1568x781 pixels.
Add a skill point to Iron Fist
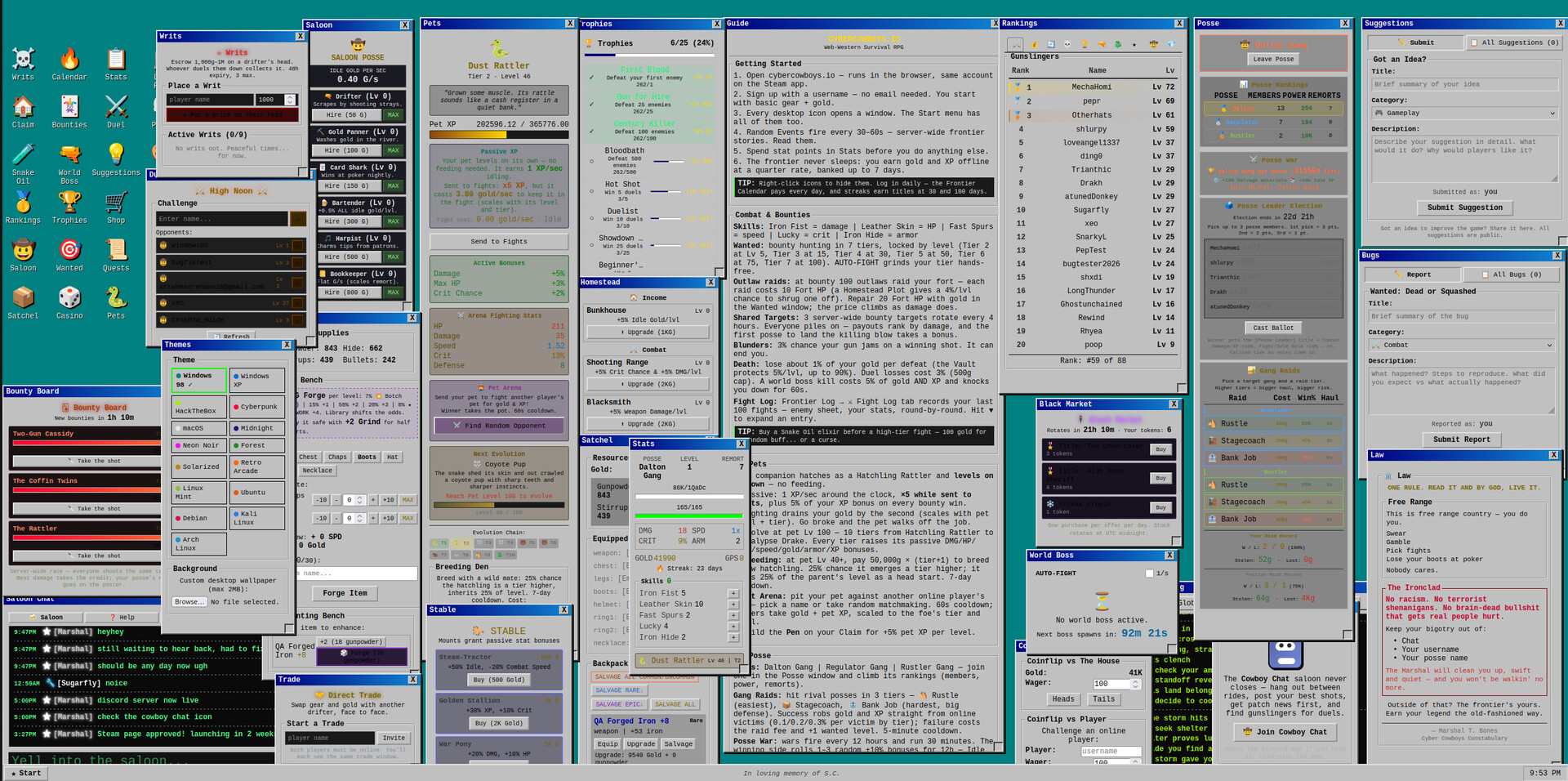pos(733,593)
